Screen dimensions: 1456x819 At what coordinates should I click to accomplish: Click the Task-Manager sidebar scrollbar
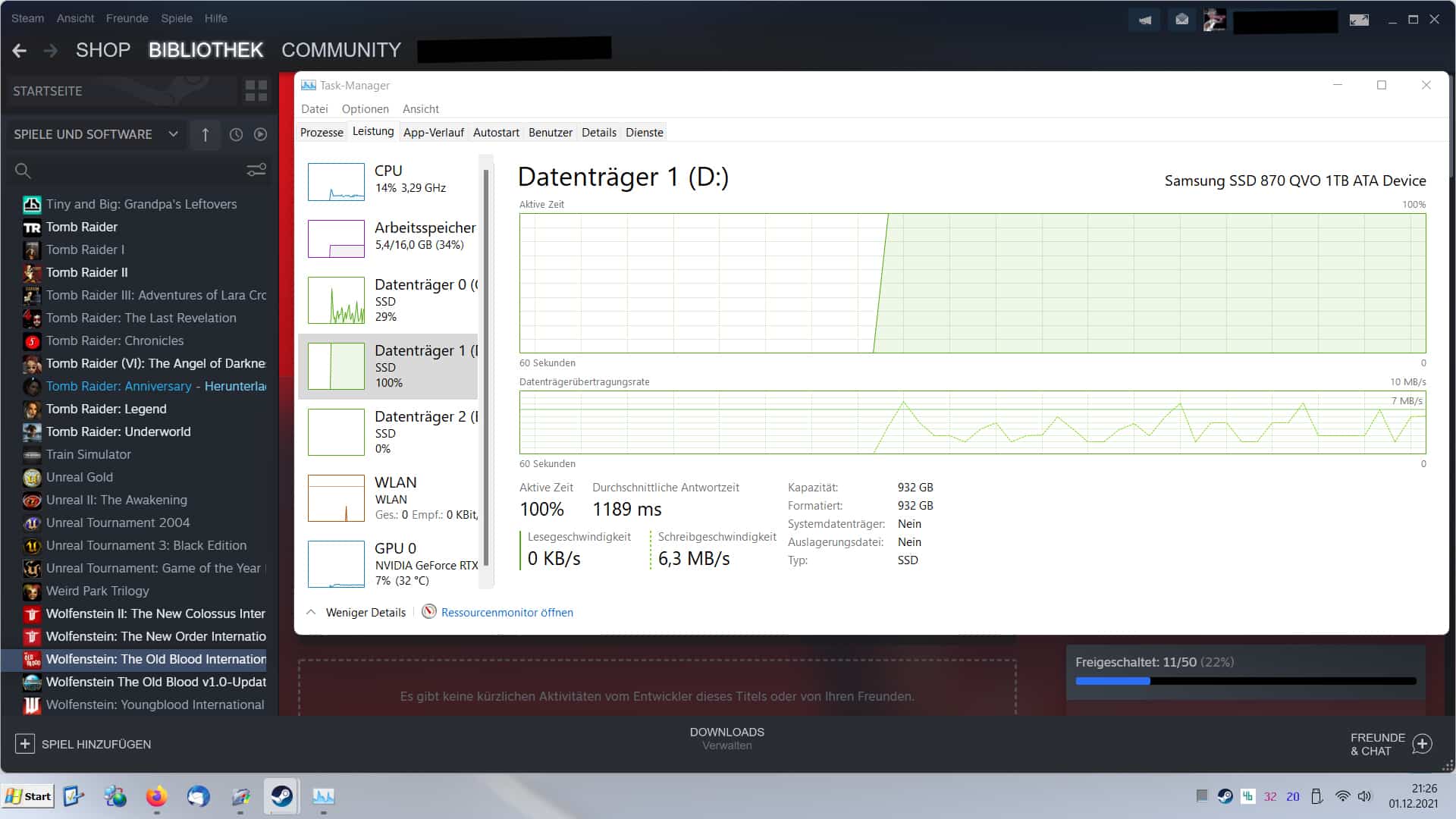[x=485, y=368]
